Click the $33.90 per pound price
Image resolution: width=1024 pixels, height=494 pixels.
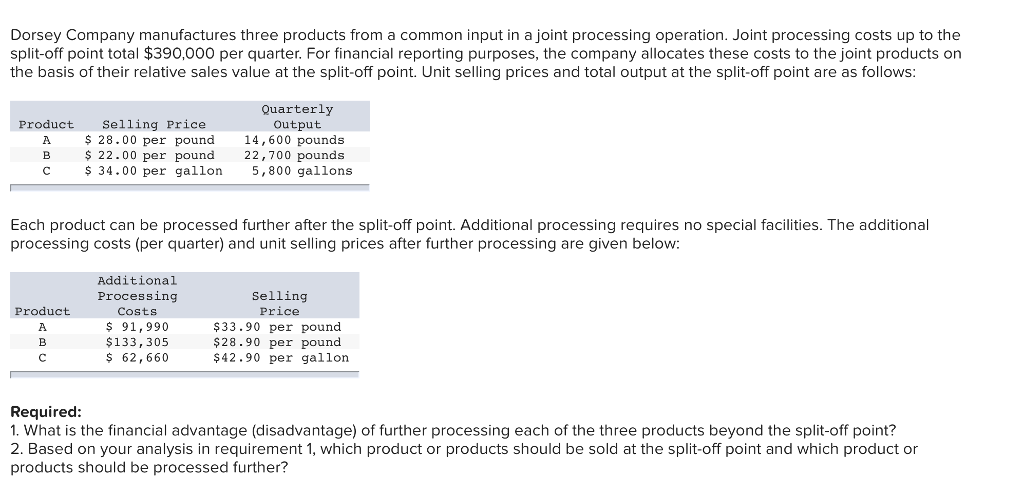tap(278, 327)
